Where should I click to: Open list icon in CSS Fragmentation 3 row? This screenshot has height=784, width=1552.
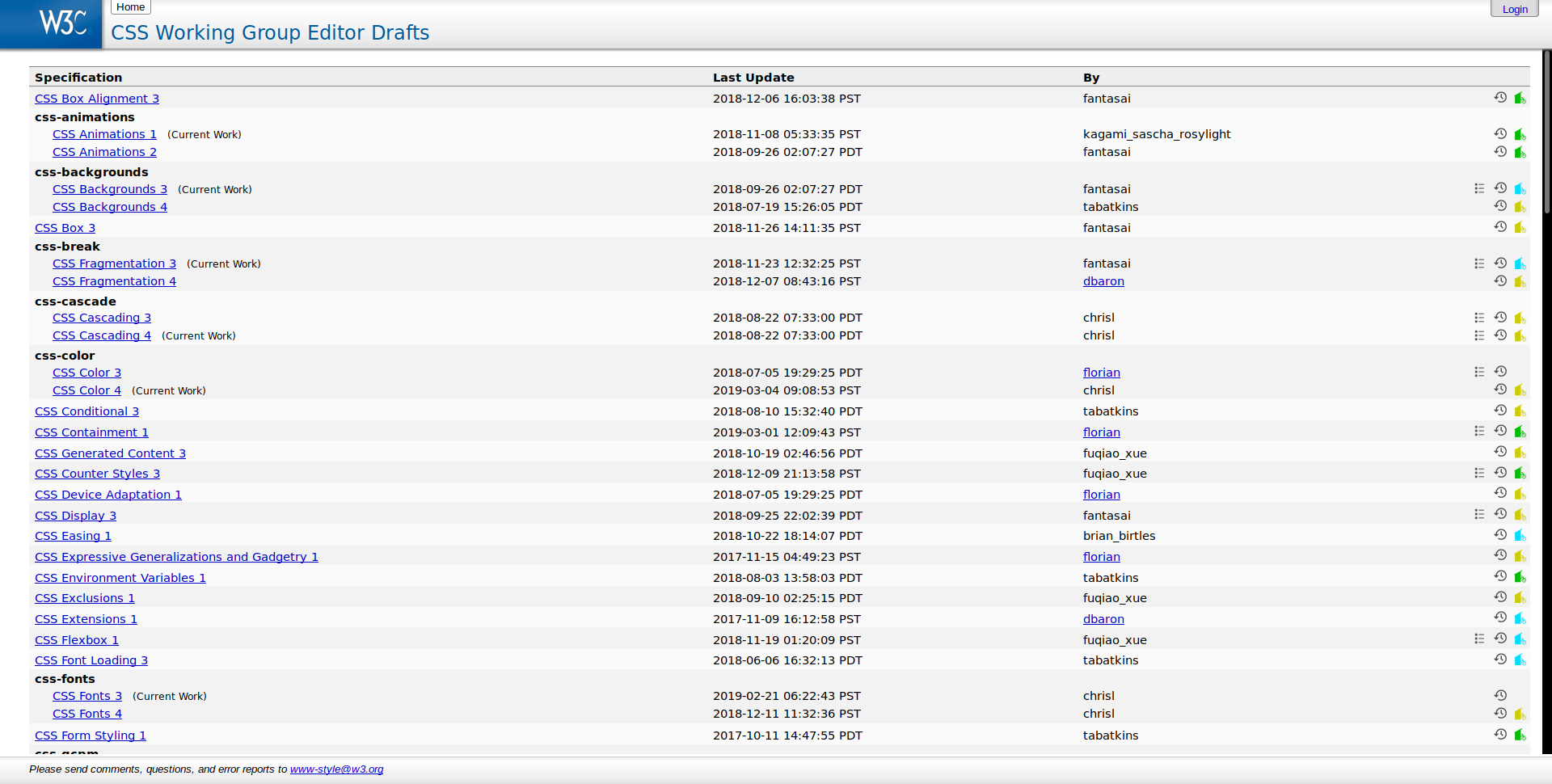[x=1479, y=263]
